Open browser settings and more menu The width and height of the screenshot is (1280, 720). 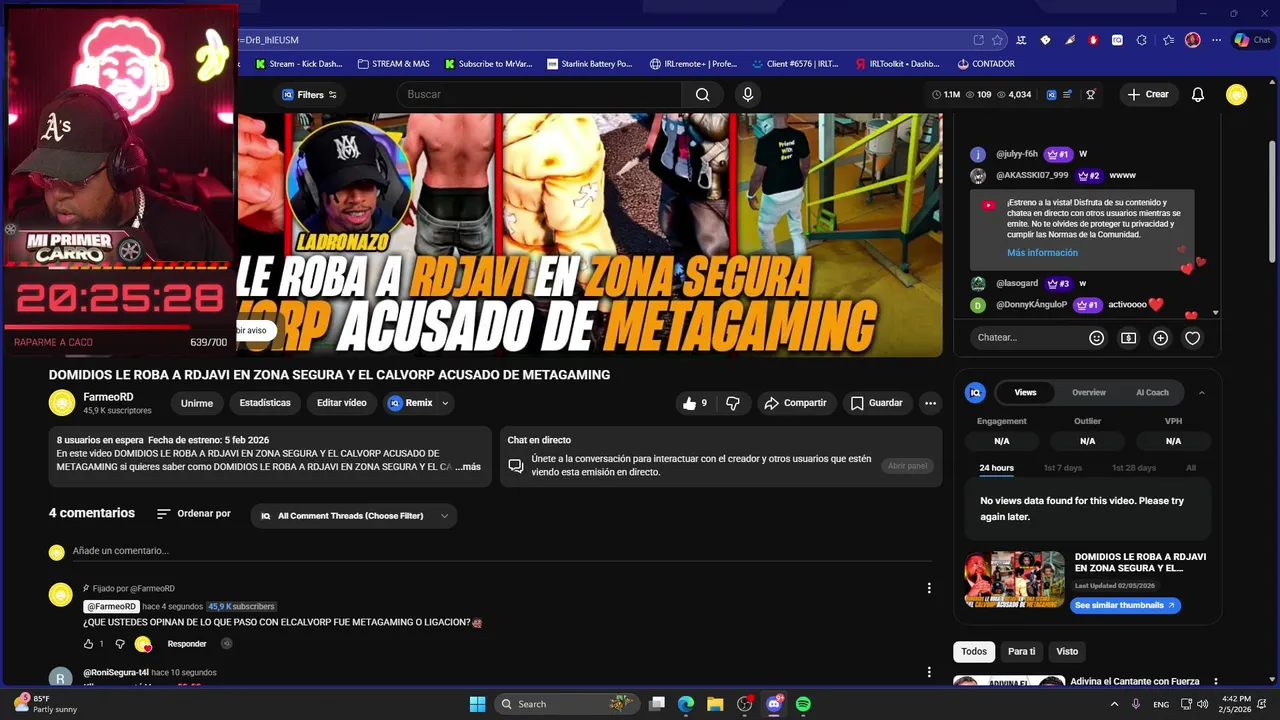pyautogui.click(x=1216, y=40)
